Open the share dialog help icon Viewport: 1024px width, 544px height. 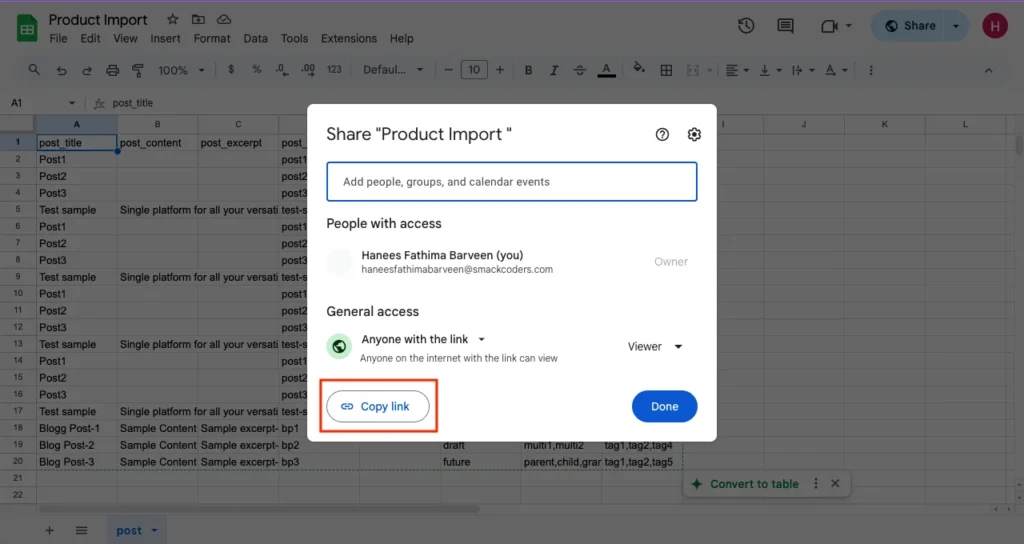pos(662,135)
